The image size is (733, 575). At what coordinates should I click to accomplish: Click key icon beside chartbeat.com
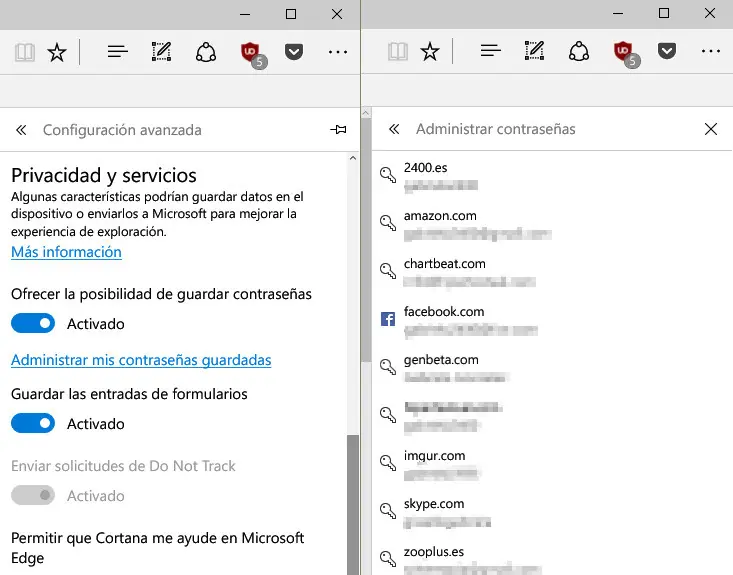tap(388, 271)
